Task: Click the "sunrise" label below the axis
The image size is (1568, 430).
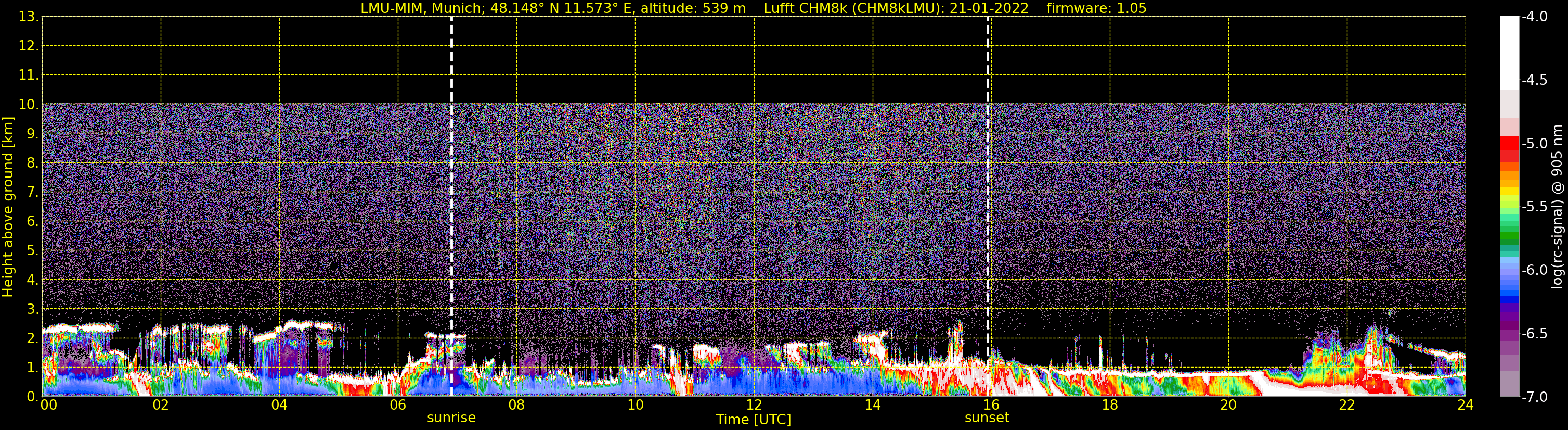Action: (x=451, y=418)
